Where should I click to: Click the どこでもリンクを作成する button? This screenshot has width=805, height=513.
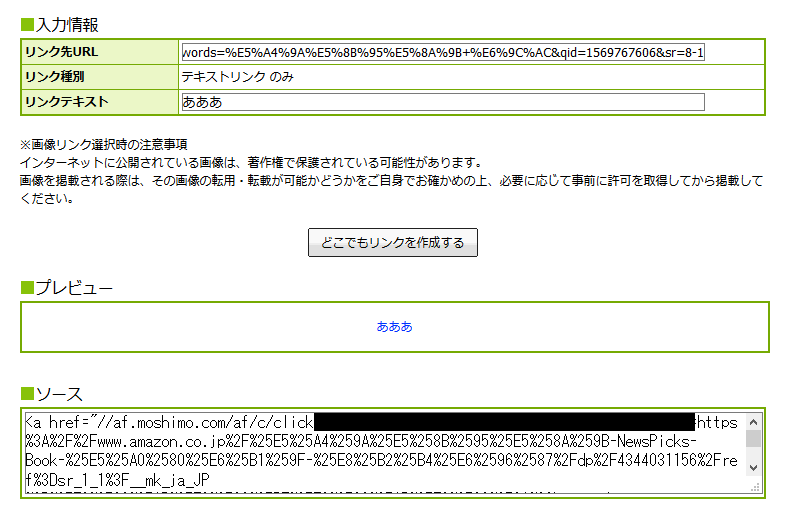click(393, 243)
